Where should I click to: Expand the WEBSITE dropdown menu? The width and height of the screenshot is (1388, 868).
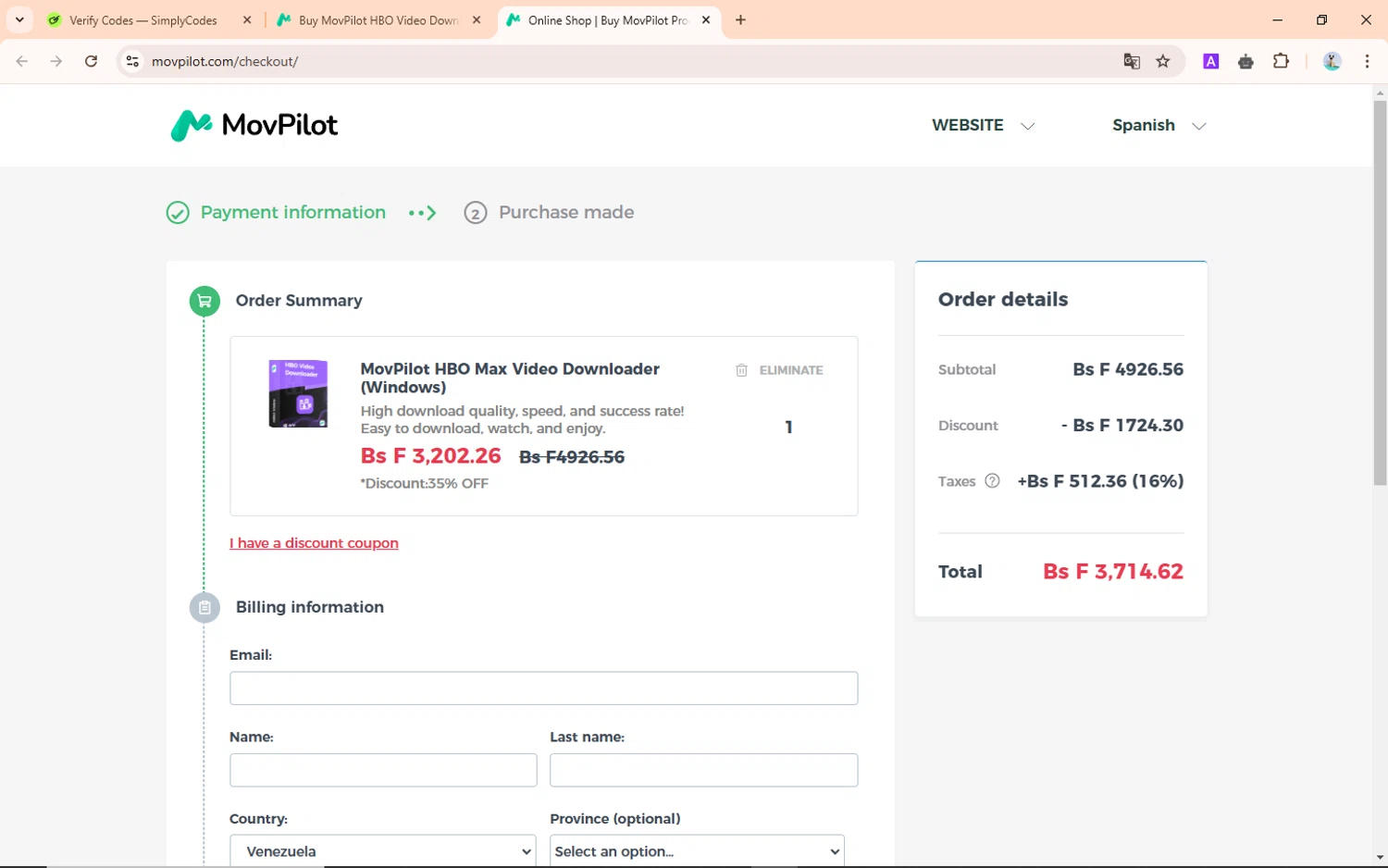983,125
